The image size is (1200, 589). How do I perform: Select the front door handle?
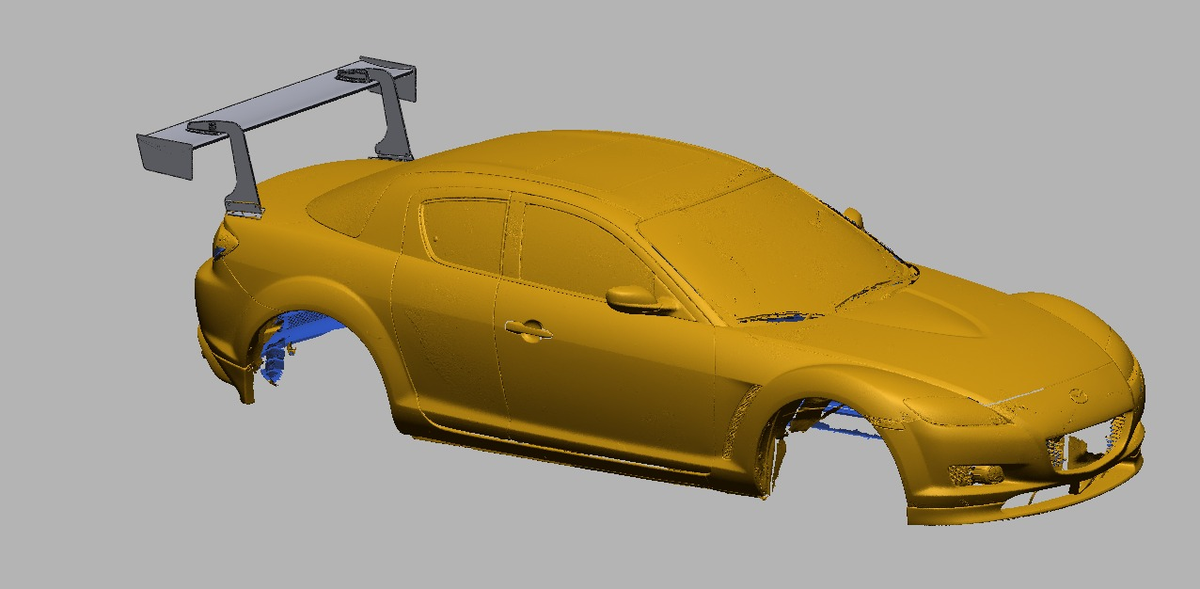pos(528,329)
